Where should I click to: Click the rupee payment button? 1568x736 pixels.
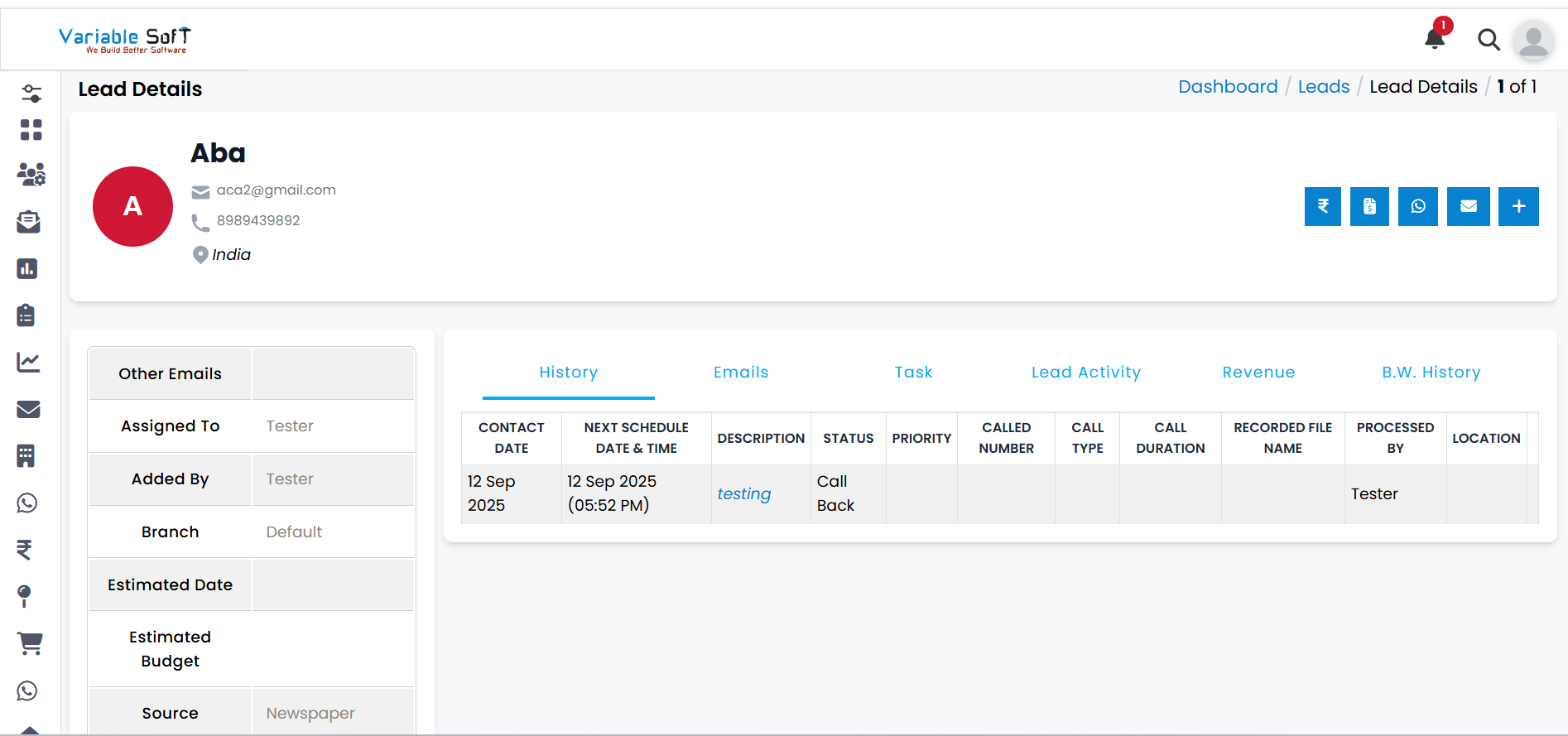[1322, 206]
